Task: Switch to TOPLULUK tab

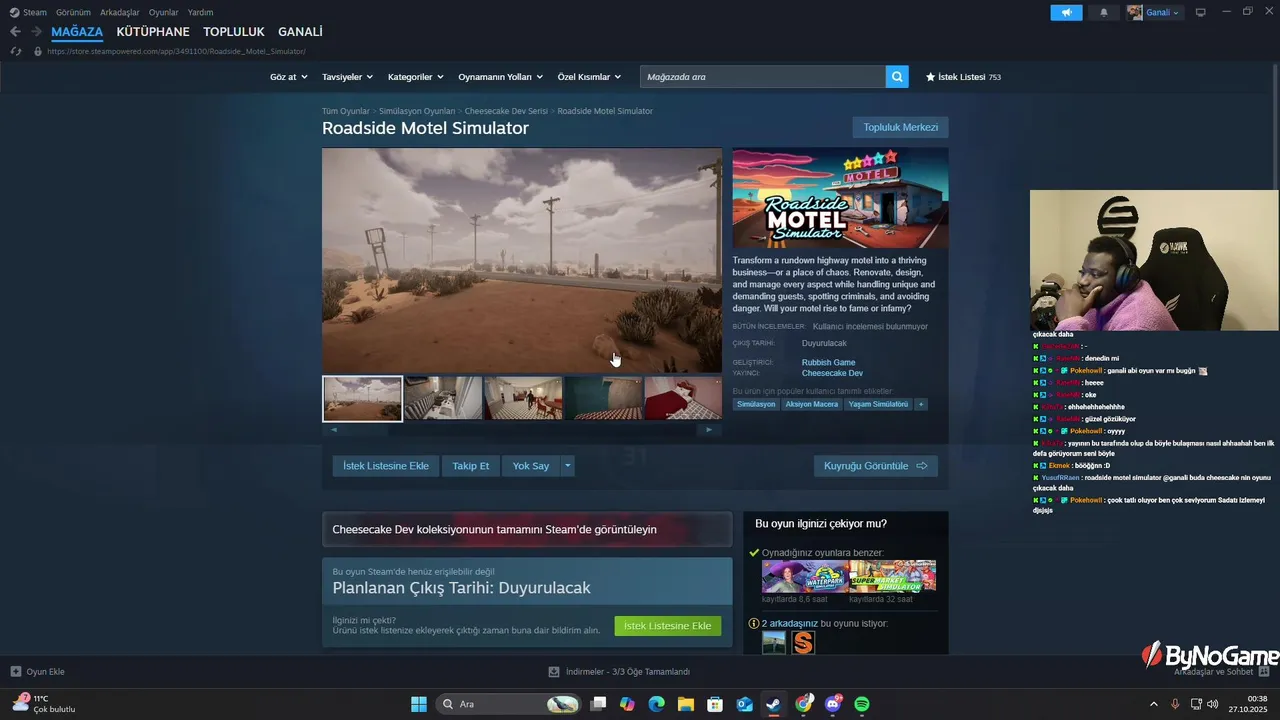Action: pos(234,32)
